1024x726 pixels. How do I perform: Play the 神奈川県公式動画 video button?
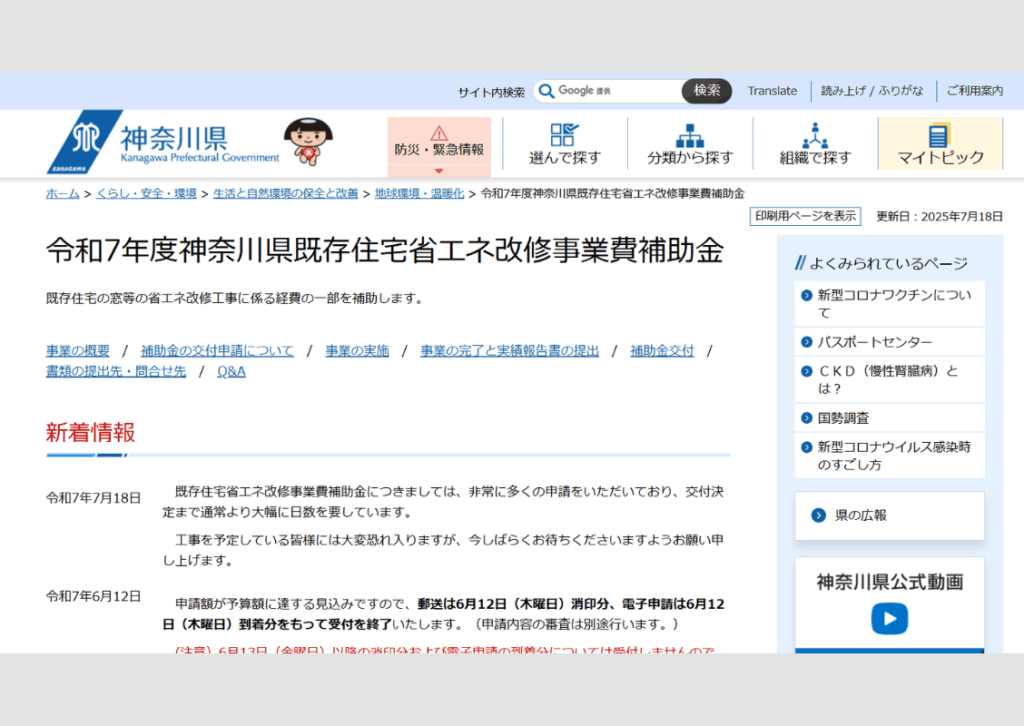889,619
